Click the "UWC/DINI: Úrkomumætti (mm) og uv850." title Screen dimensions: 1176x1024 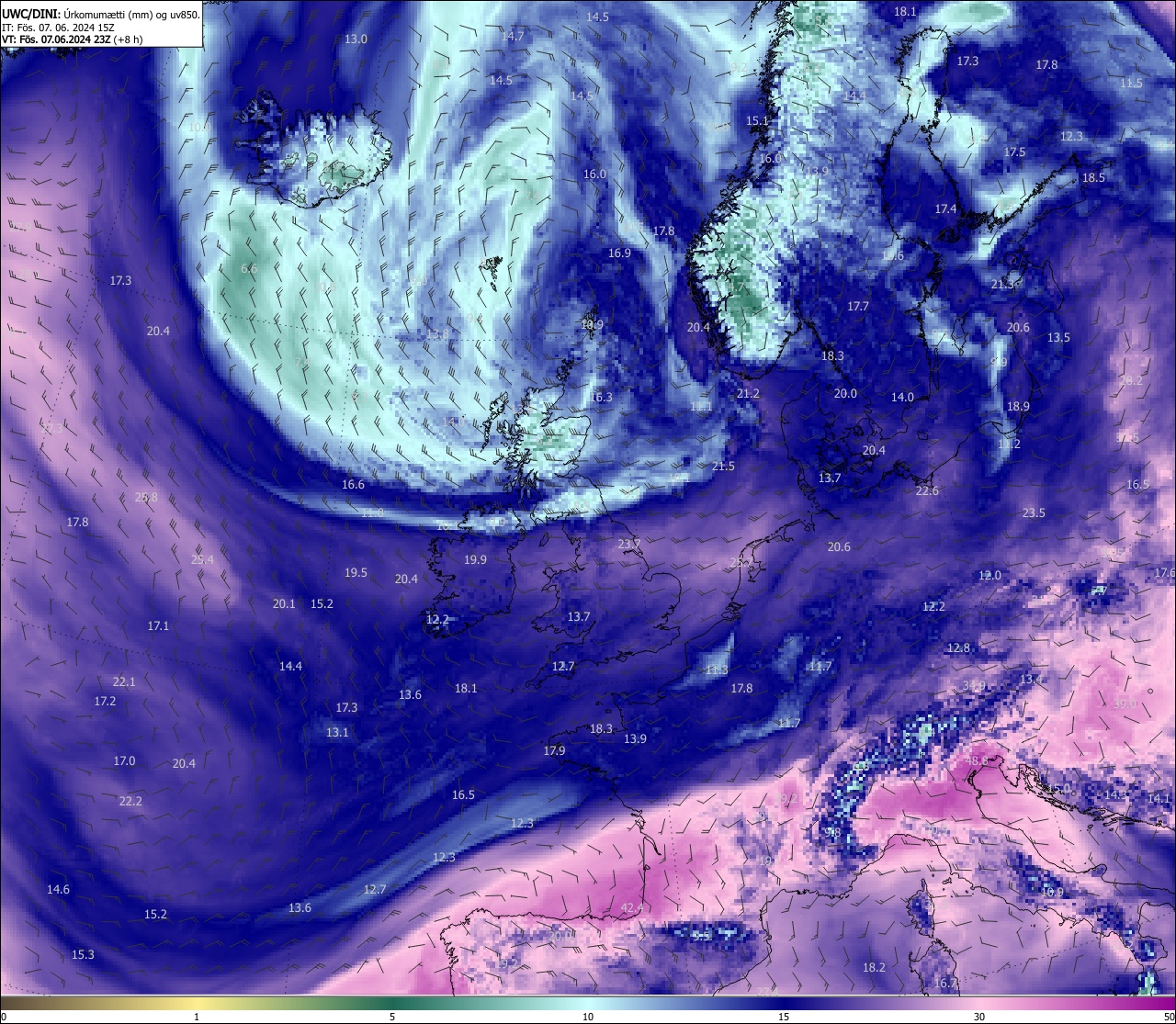click(x=100, y=15)
